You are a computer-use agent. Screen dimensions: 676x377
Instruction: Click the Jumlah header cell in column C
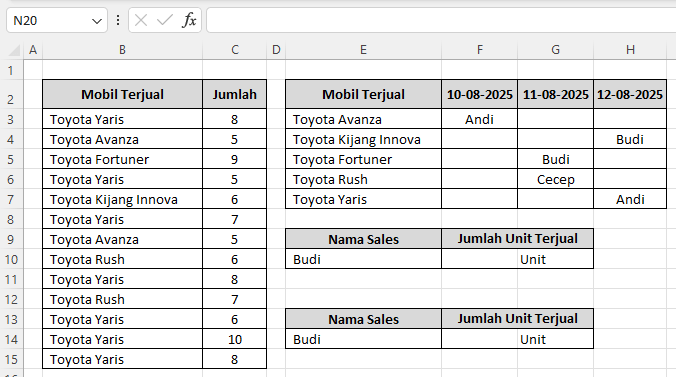click(235, 94)
